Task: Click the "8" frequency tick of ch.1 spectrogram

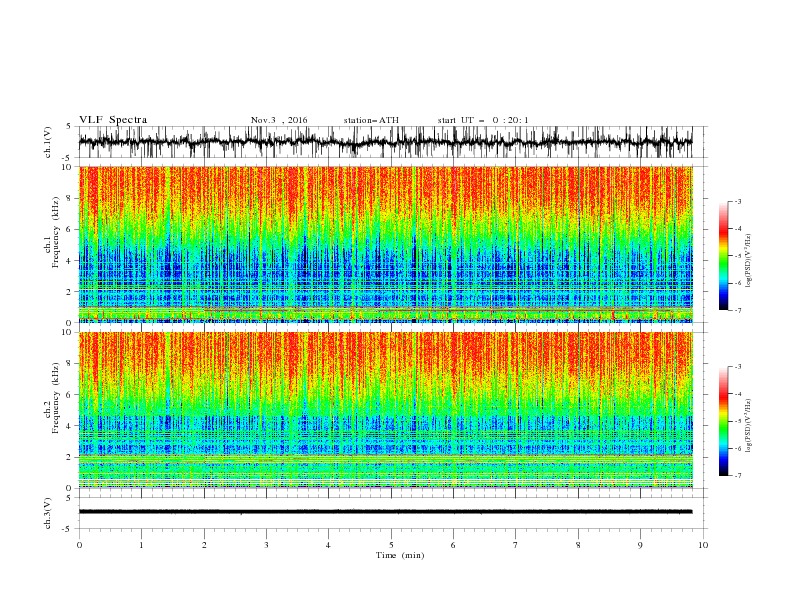Action: click(69, 198)
